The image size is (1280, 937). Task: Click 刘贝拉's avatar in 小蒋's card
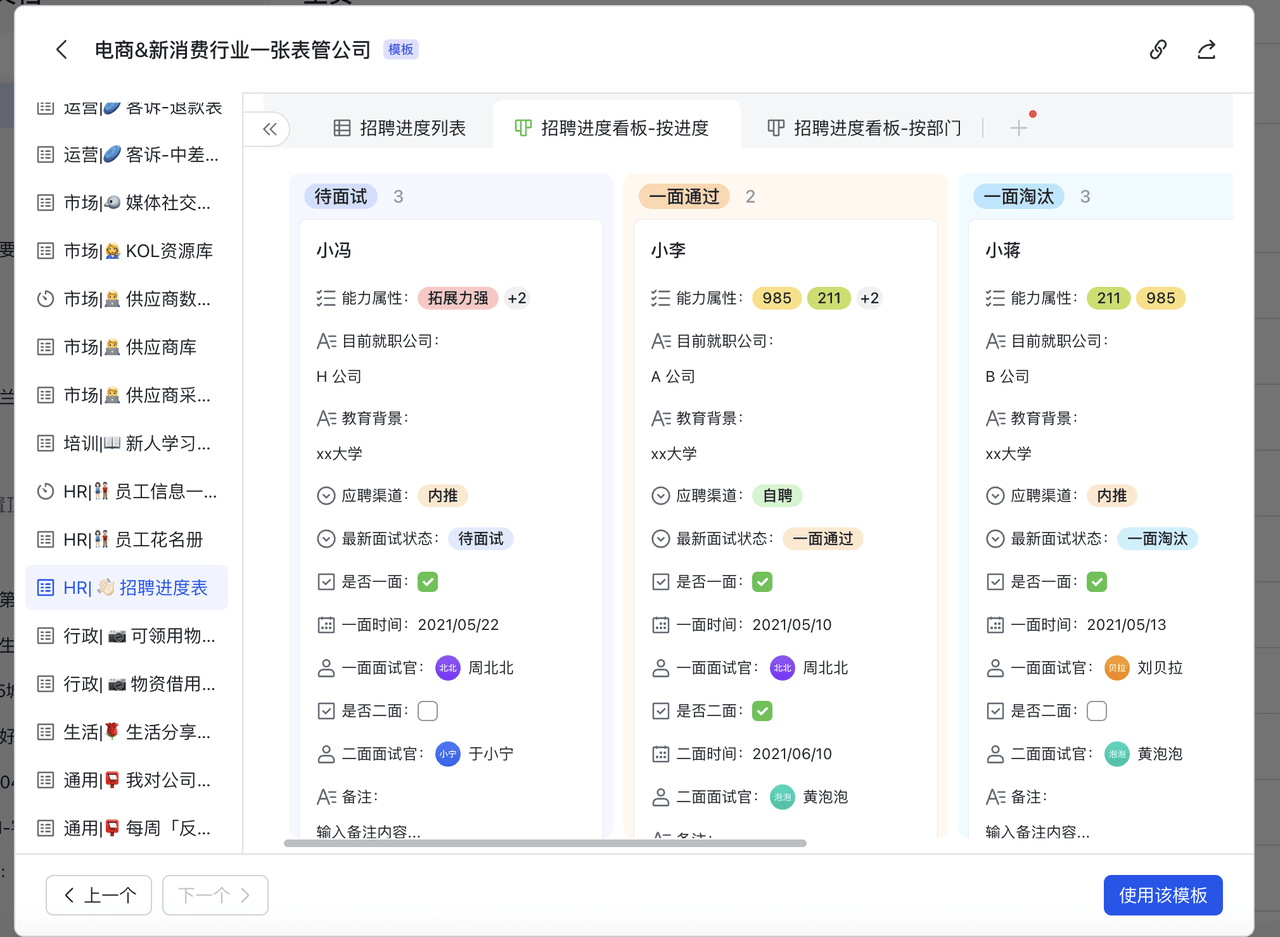(1117, 668)
